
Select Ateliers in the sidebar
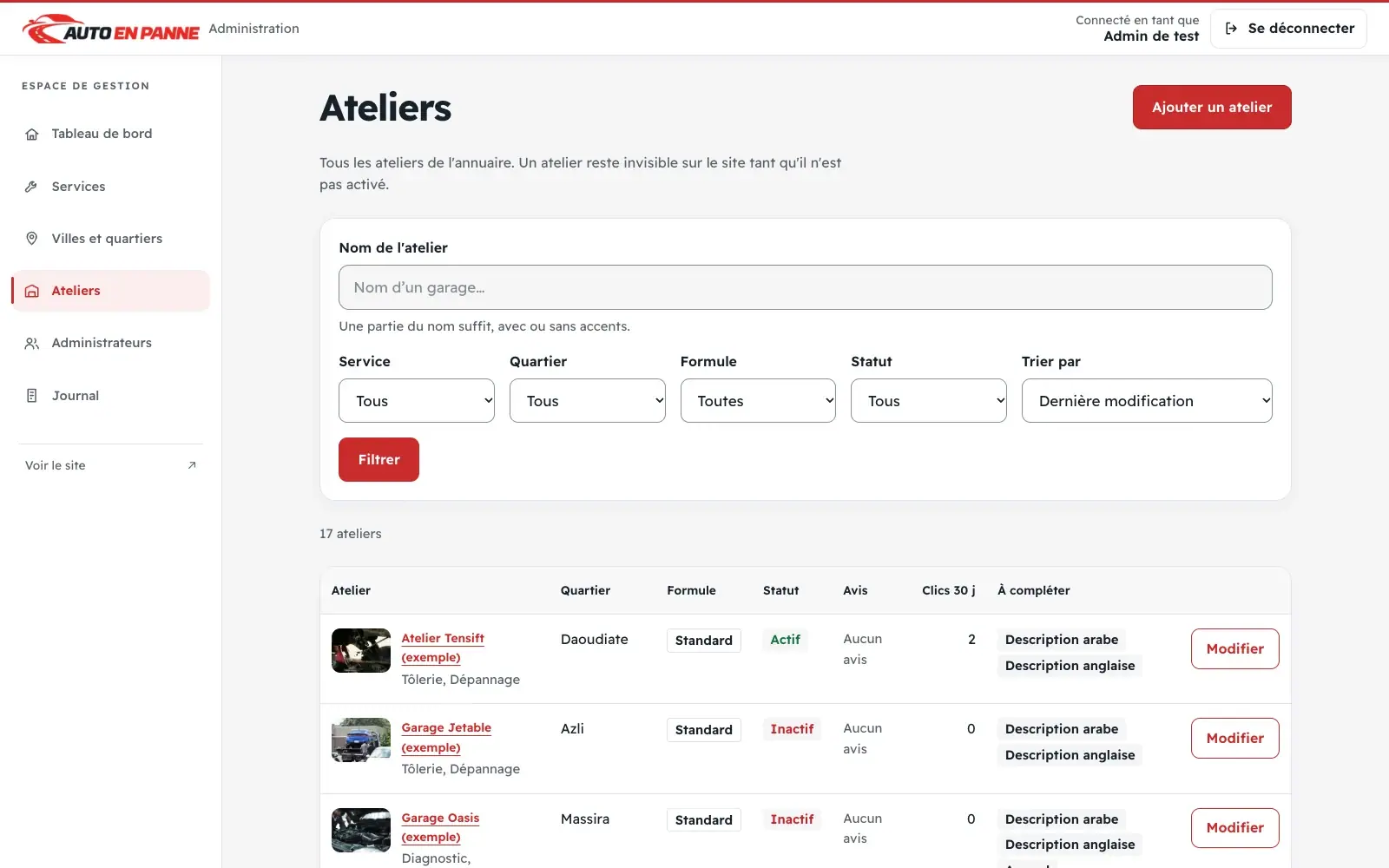[x=111, y=291]
